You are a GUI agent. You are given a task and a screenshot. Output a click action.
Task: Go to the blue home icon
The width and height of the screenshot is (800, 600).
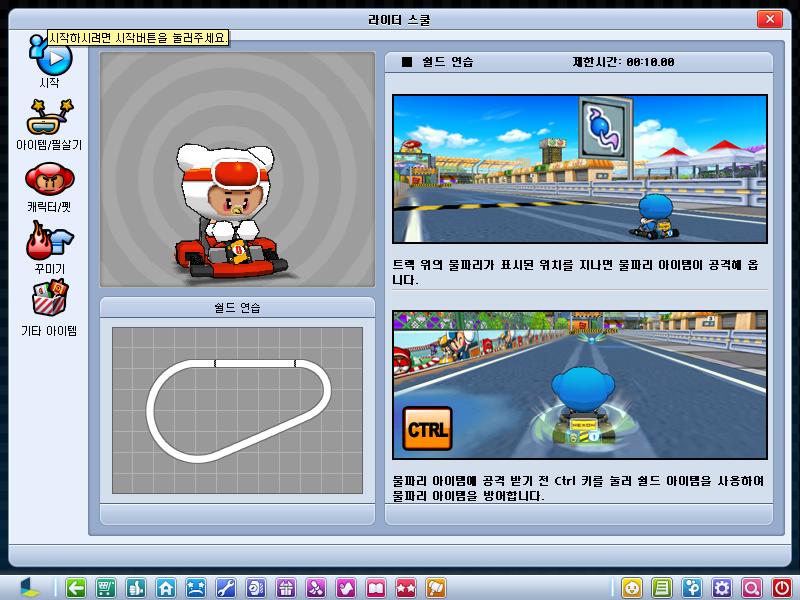(x=166, y=588)
